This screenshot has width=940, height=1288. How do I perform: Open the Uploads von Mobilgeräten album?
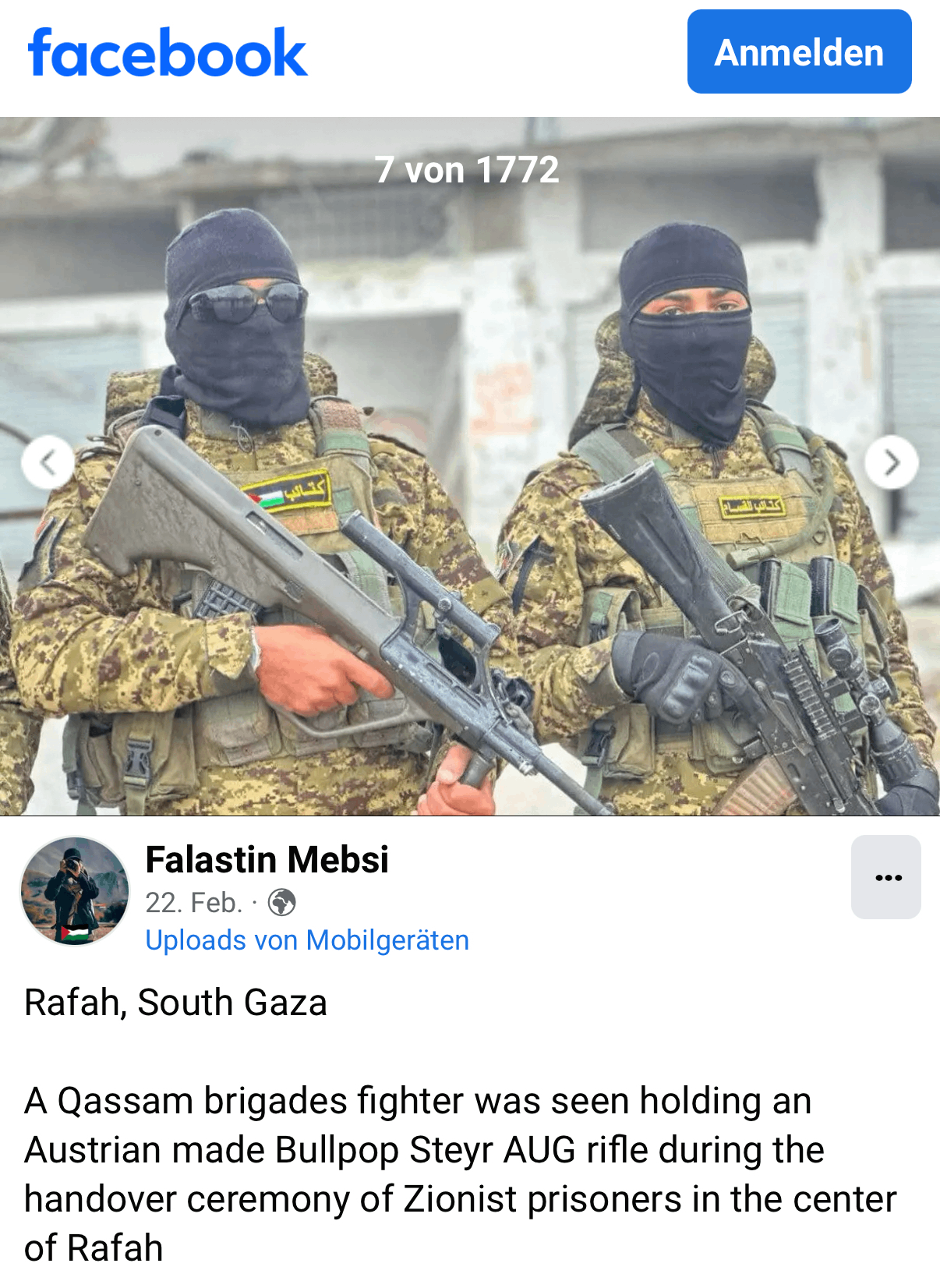tap(307, 940)
